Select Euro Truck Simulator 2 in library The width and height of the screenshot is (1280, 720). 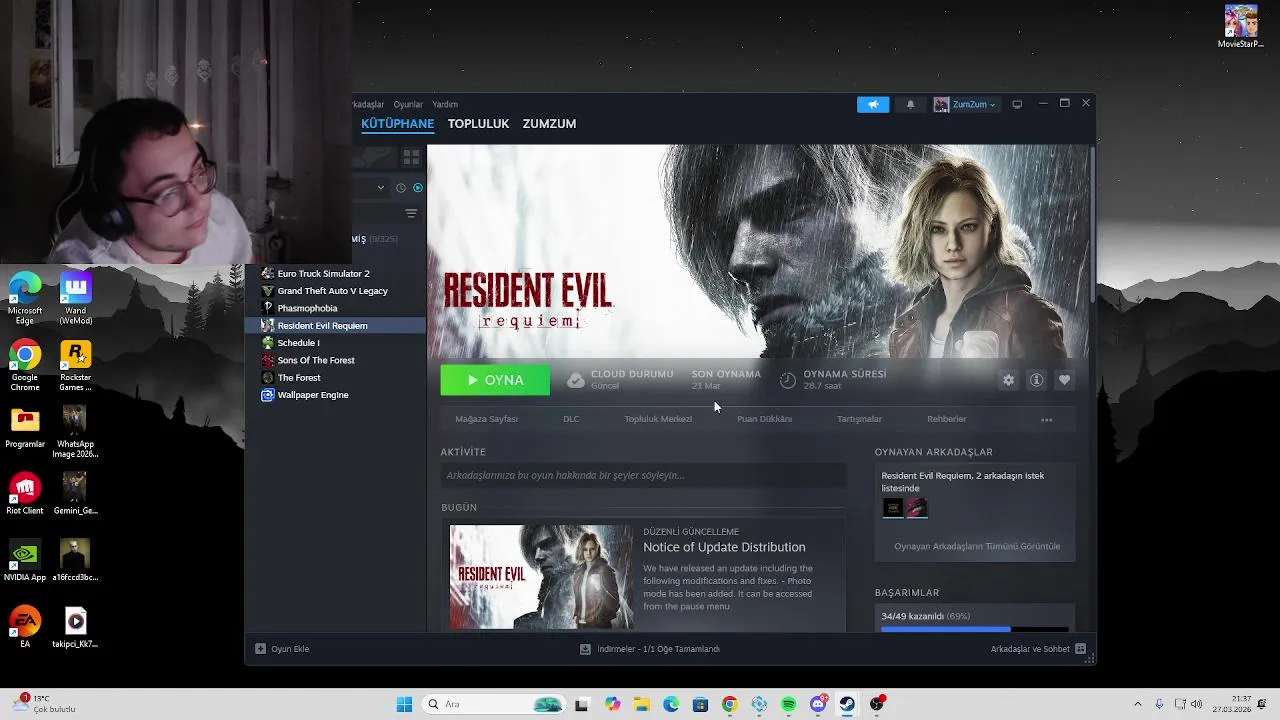(336, 273)
